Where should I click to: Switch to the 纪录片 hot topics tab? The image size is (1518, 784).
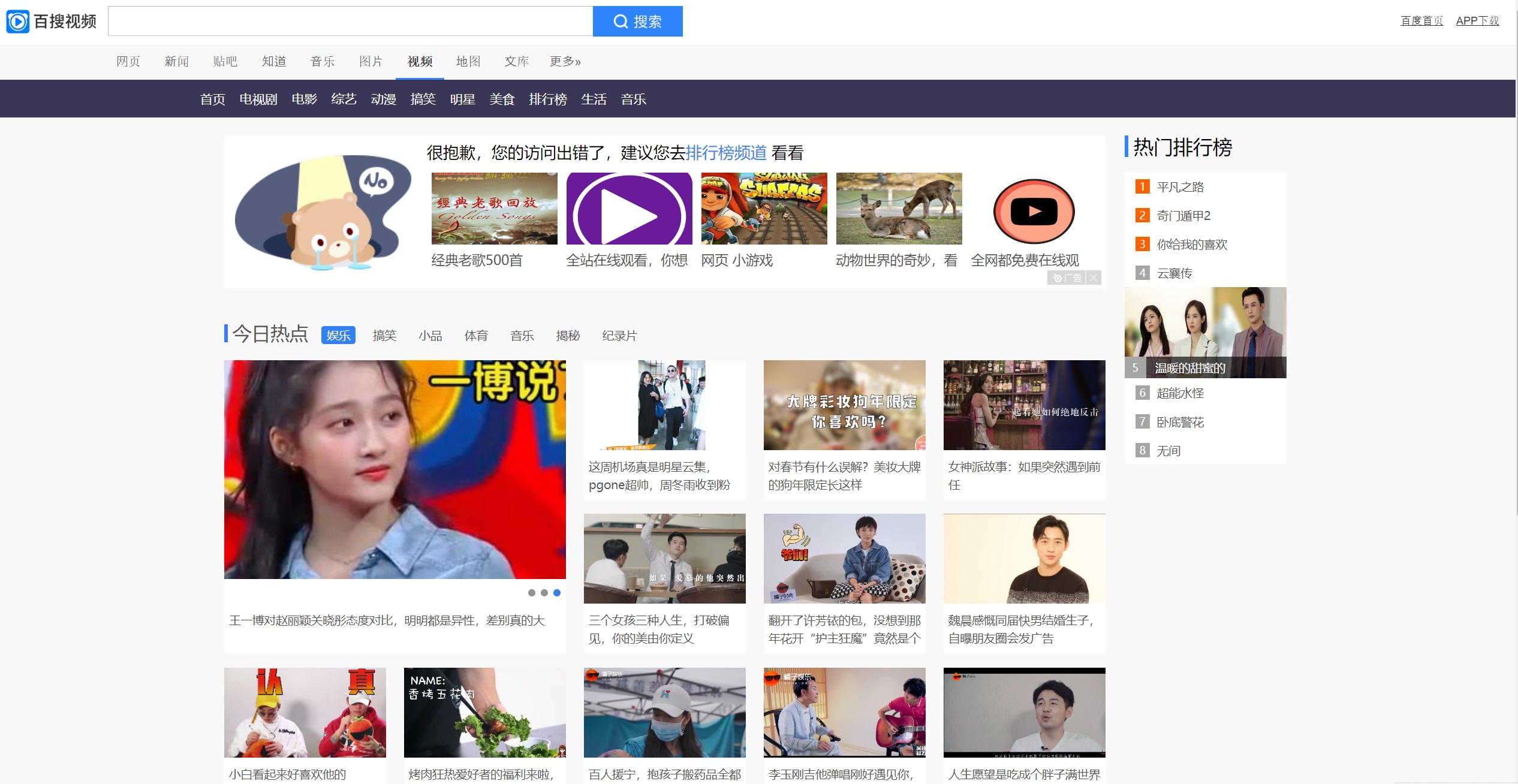point(619,336)
